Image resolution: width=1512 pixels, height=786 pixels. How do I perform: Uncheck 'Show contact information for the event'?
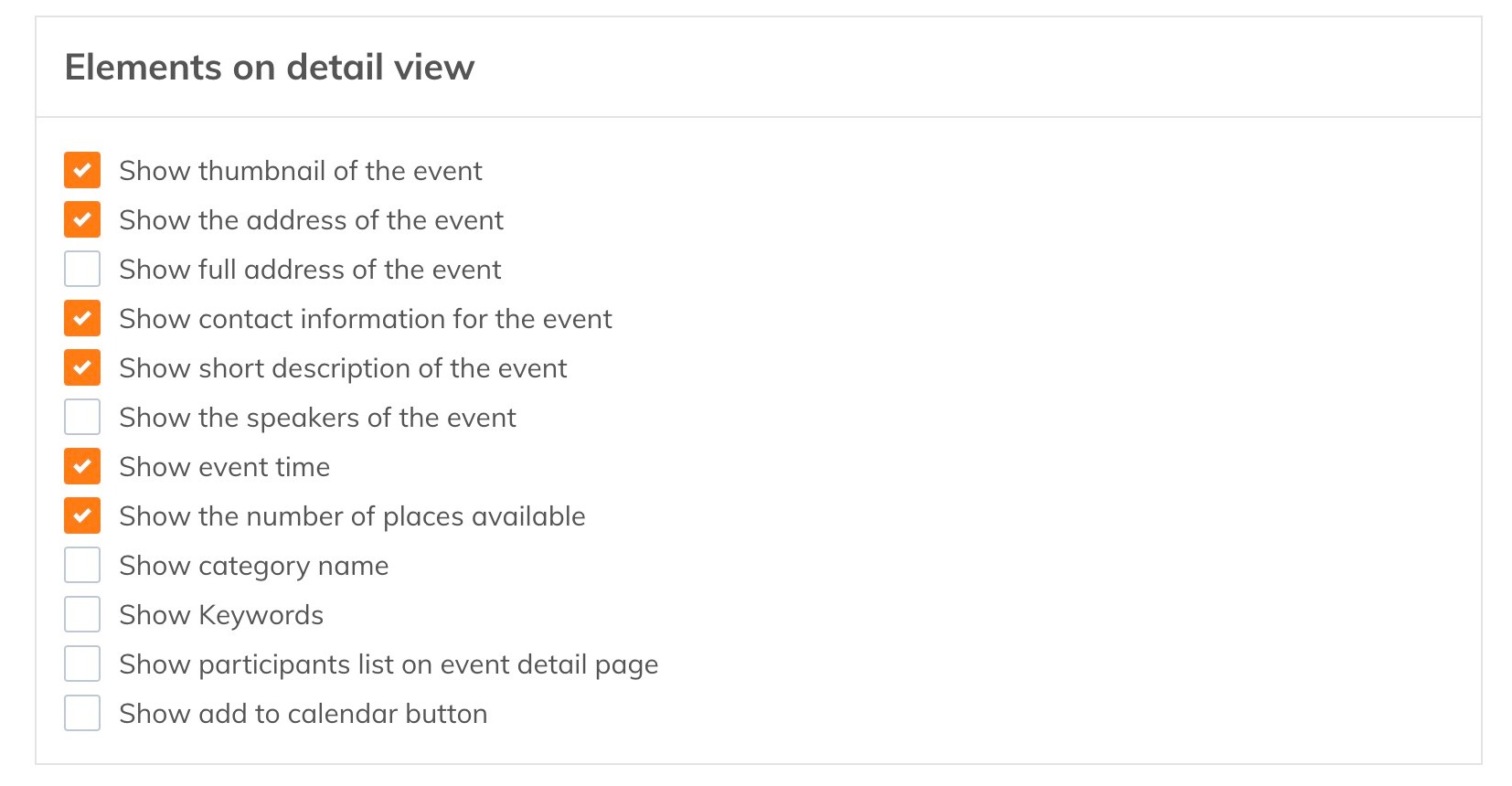pyautogui.click(x=81, y=318)
